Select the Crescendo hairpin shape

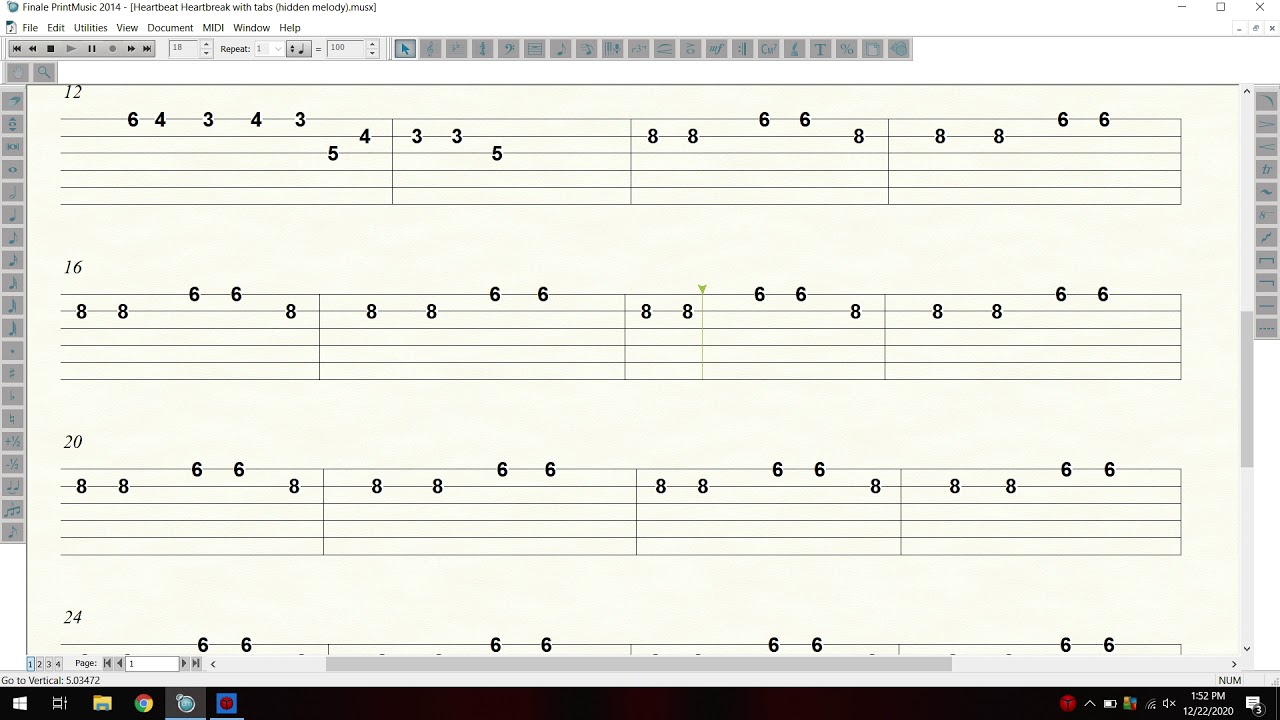(x=1266, y=147)
